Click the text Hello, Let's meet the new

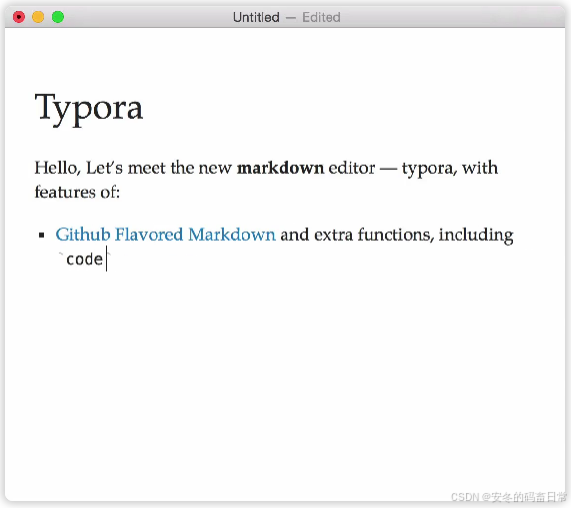tap(133, 168)
